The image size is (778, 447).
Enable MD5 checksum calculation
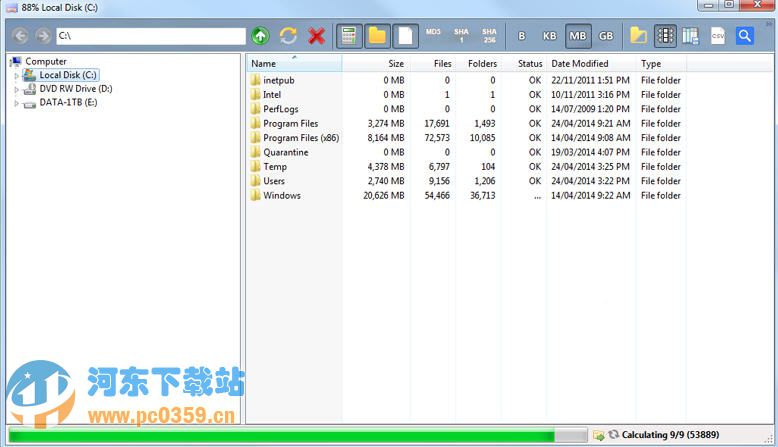433,32
